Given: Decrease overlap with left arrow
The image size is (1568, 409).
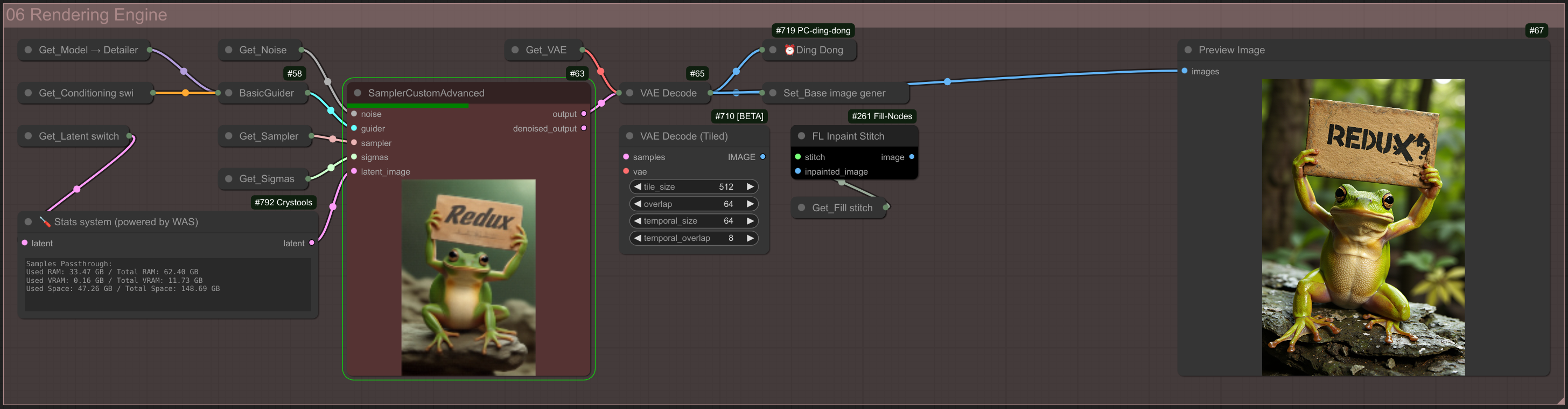Looking at the screenshot, I should (638, 204).
